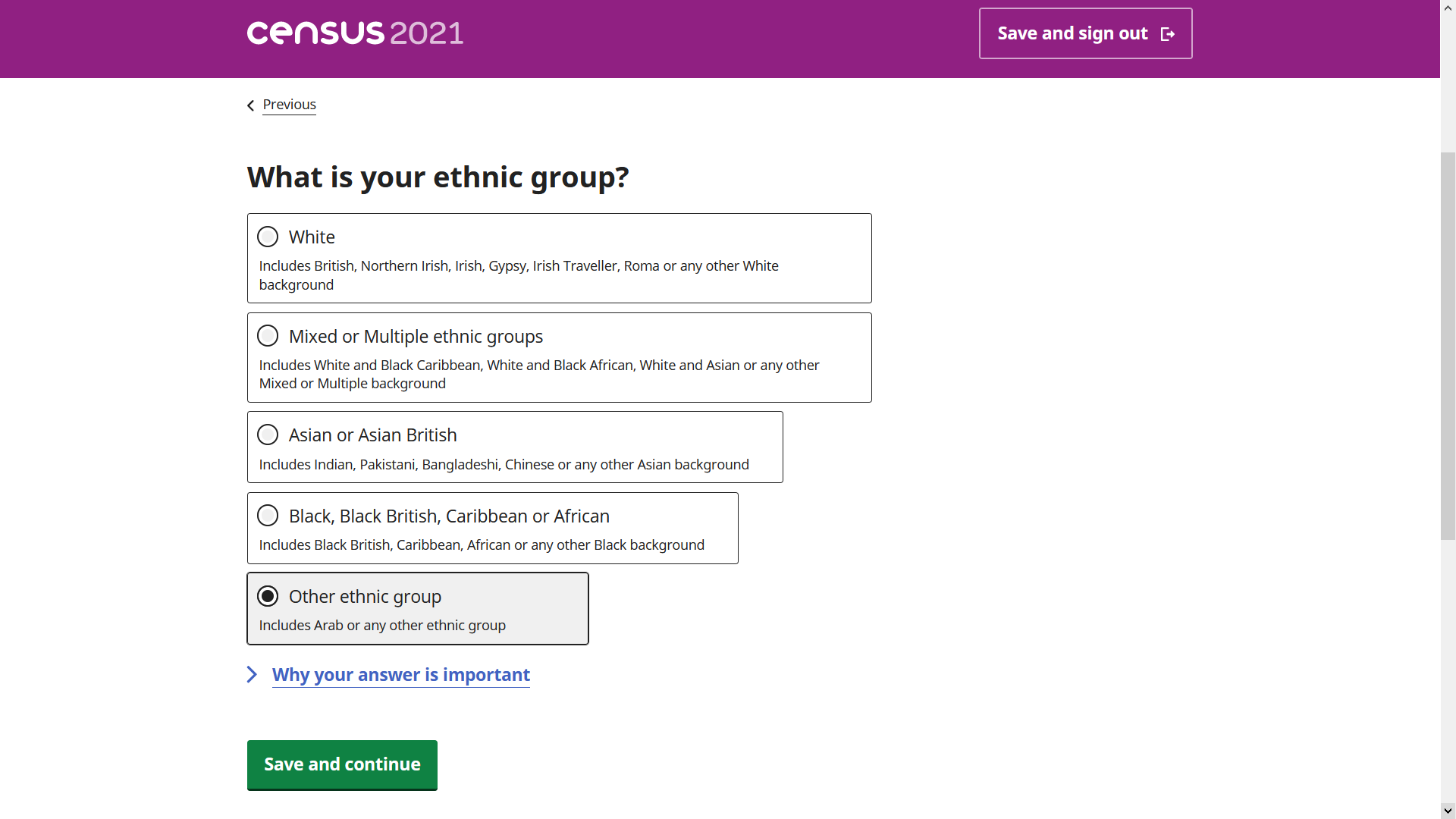Viewport: 1456px width, 819px height.
Task: Click the chevron next to Why your answer is important
Action: point(253,674)
